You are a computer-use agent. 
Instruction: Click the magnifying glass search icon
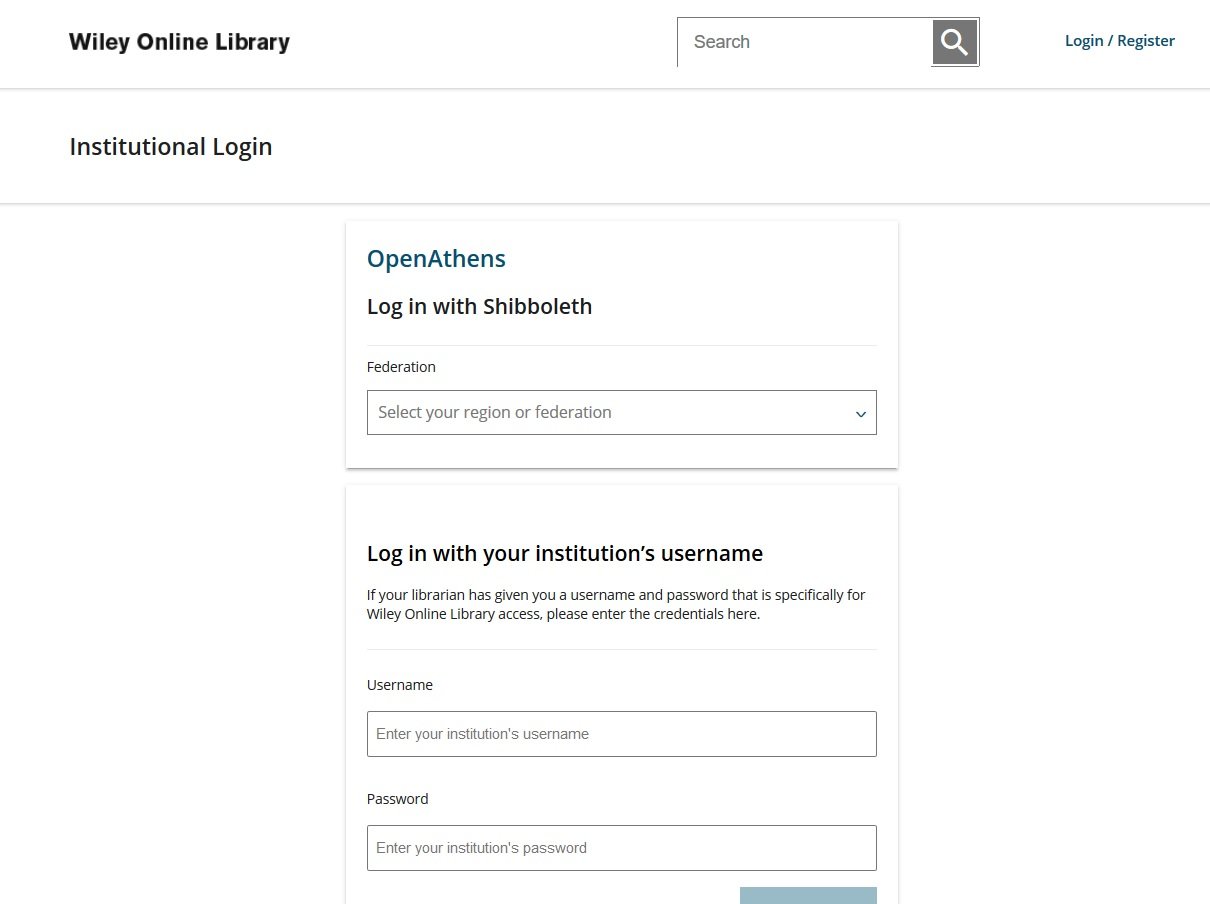(955, 42)
